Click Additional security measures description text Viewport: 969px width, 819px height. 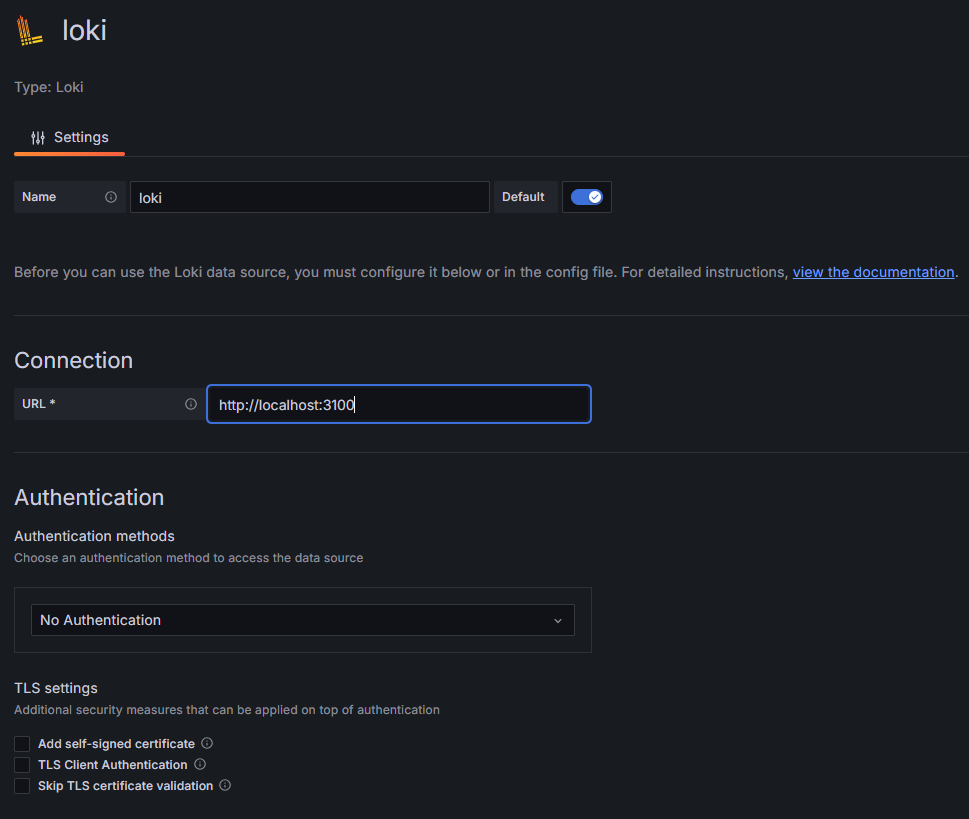click(227, 710)
